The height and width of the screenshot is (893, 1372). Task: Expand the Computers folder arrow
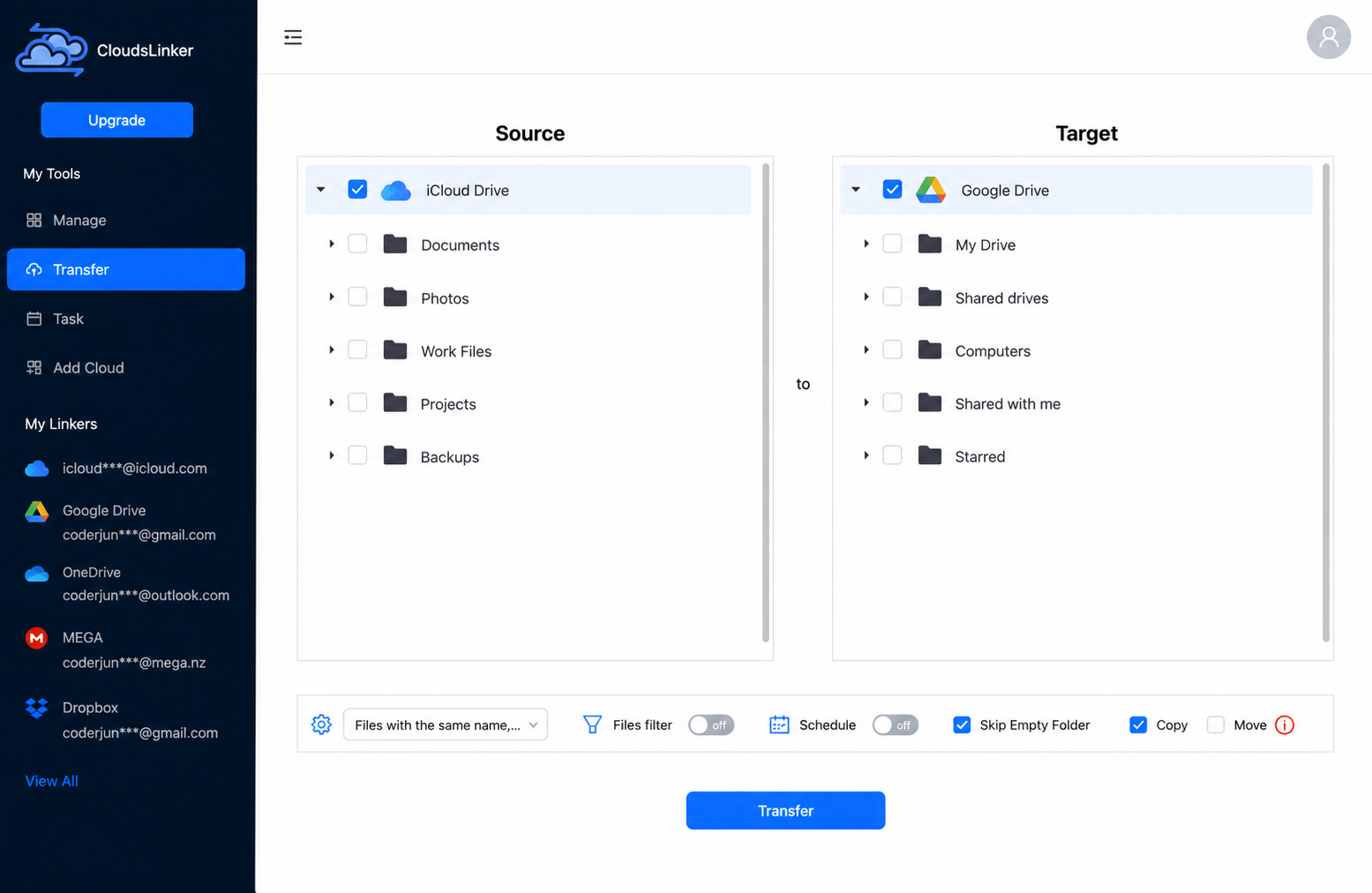pos(866,350)
